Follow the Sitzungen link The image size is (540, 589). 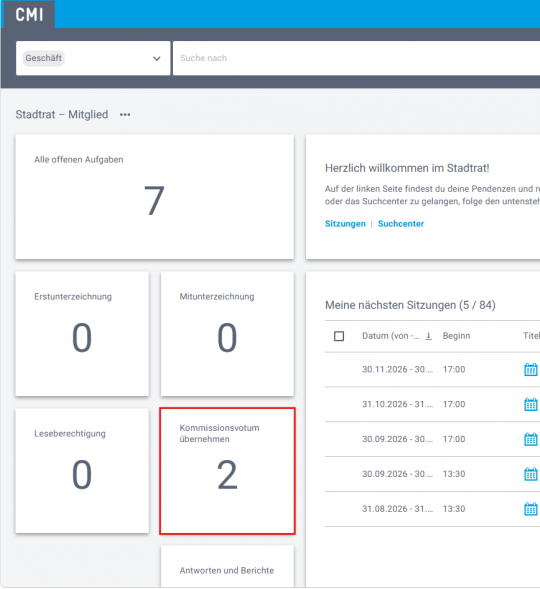pos(345,224)
